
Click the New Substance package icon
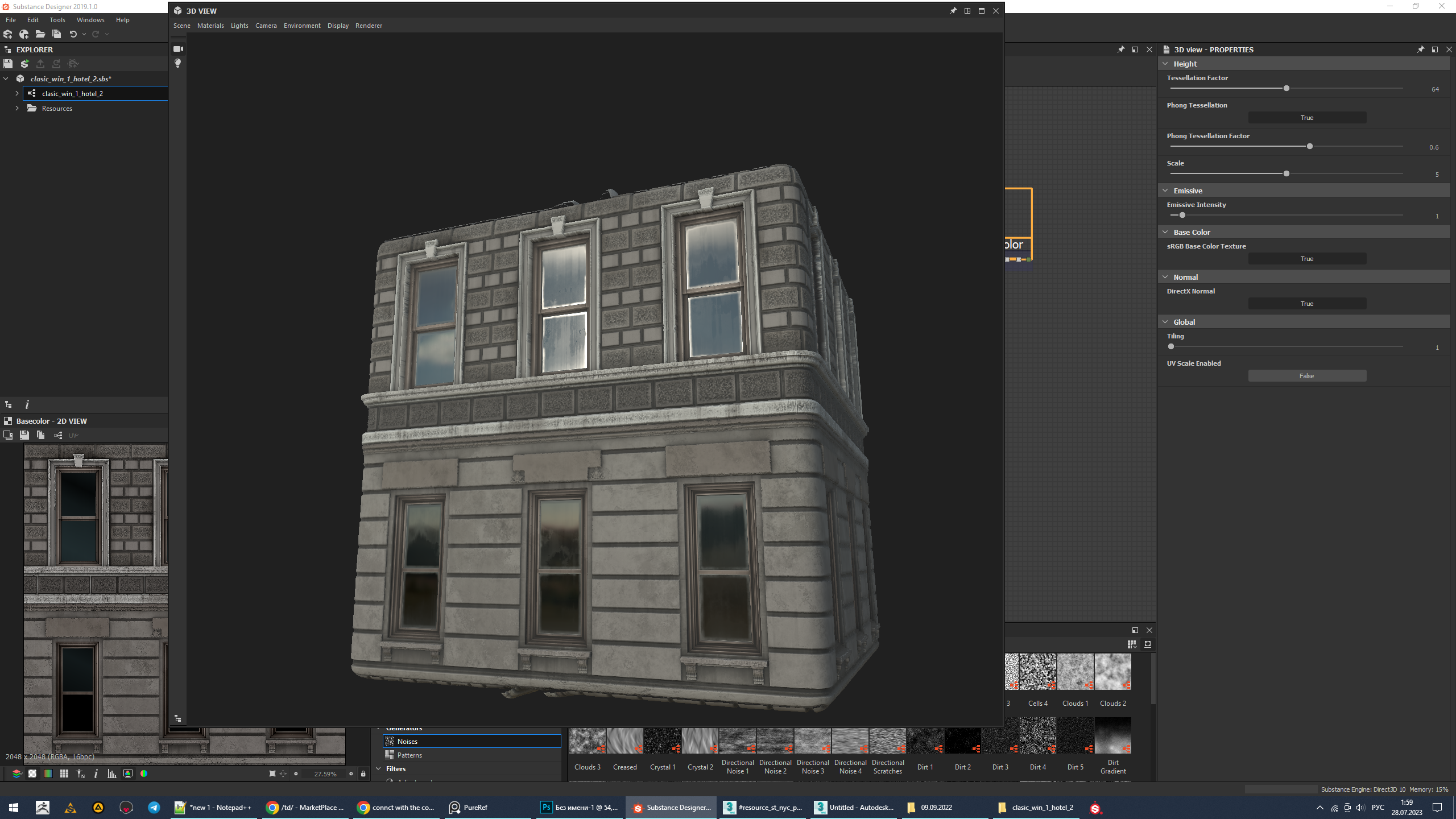pos(8,34)
